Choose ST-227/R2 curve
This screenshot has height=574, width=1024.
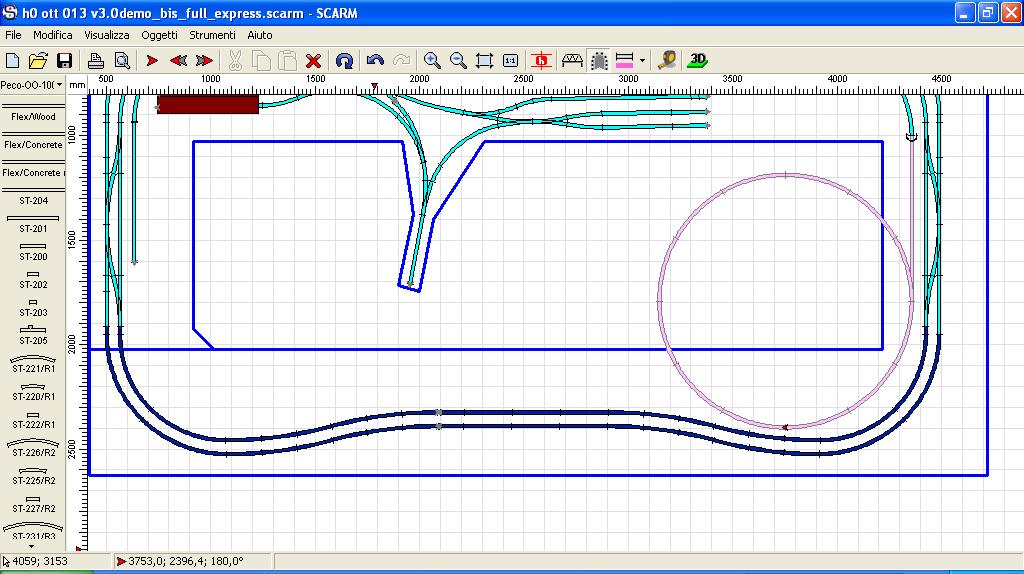pyautogui.click(x=33, y=503)
